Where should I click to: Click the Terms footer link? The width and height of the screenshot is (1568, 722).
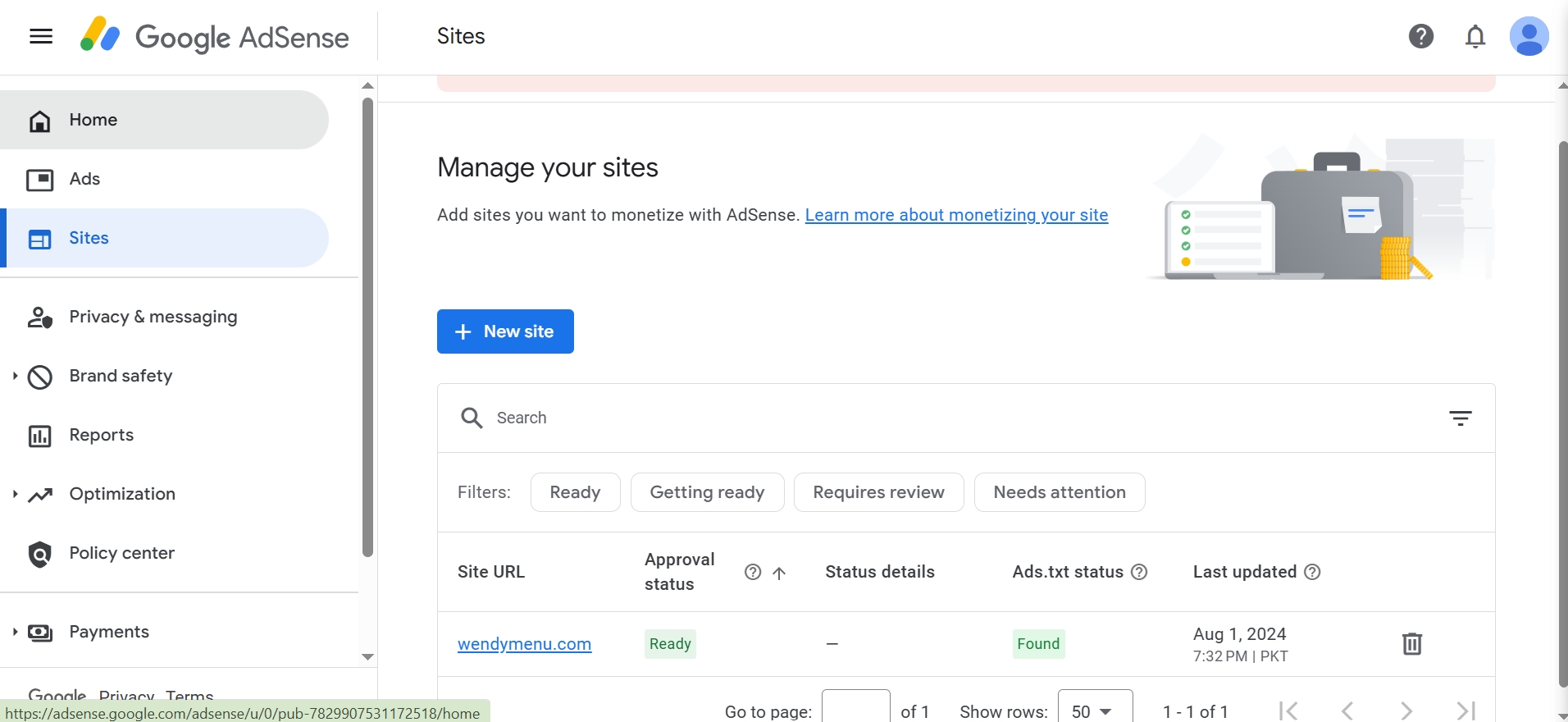[189, 696]
